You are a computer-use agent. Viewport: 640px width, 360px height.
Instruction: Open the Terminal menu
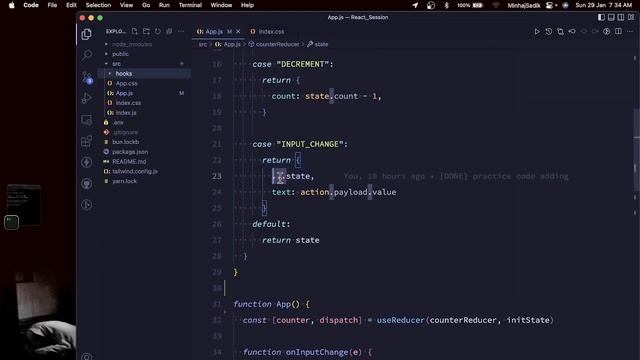190,5
